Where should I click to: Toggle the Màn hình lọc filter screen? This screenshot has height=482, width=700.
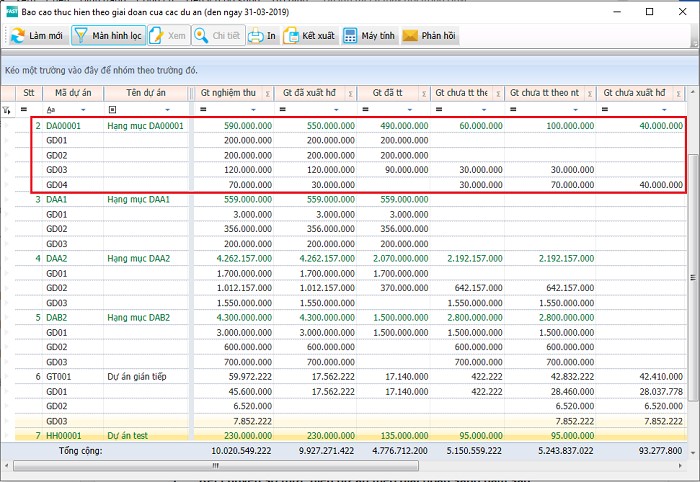[x=107, y=36]
